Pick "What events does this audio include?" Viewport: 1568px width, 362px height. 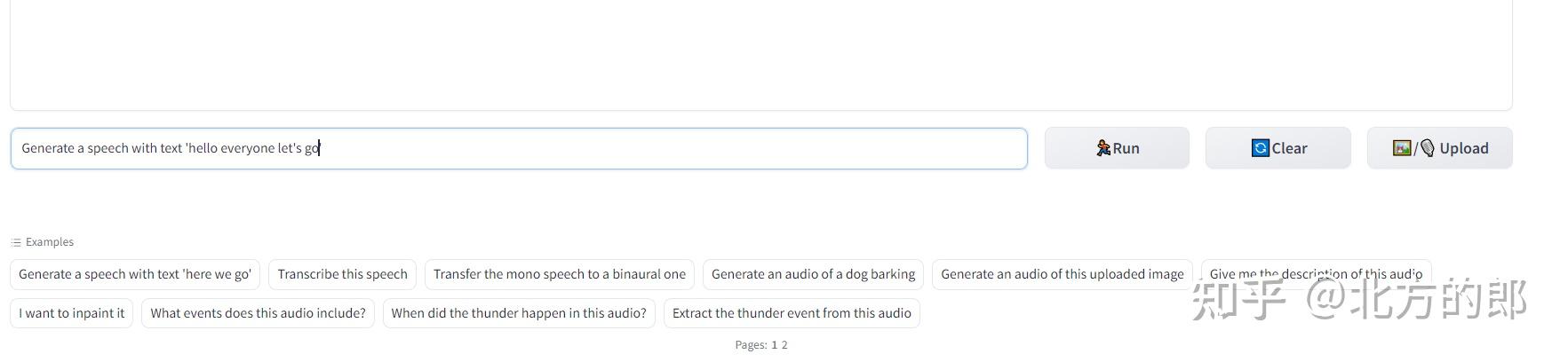258,313
